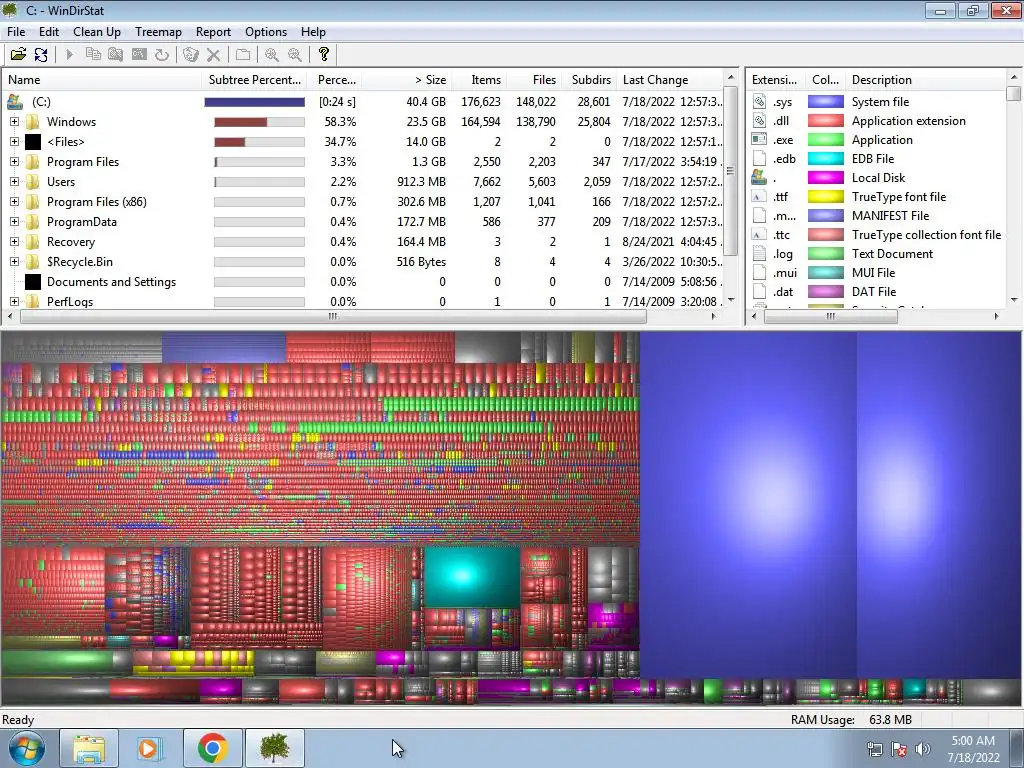
Task: Open Windows Explorer from the taskbar
Action: 89,748
